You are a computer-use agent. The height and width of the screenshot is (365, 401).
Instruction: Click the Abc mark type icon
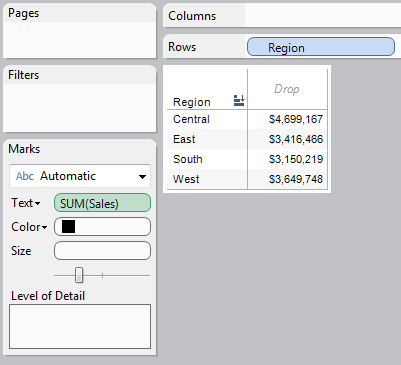(x=25, y=176)
